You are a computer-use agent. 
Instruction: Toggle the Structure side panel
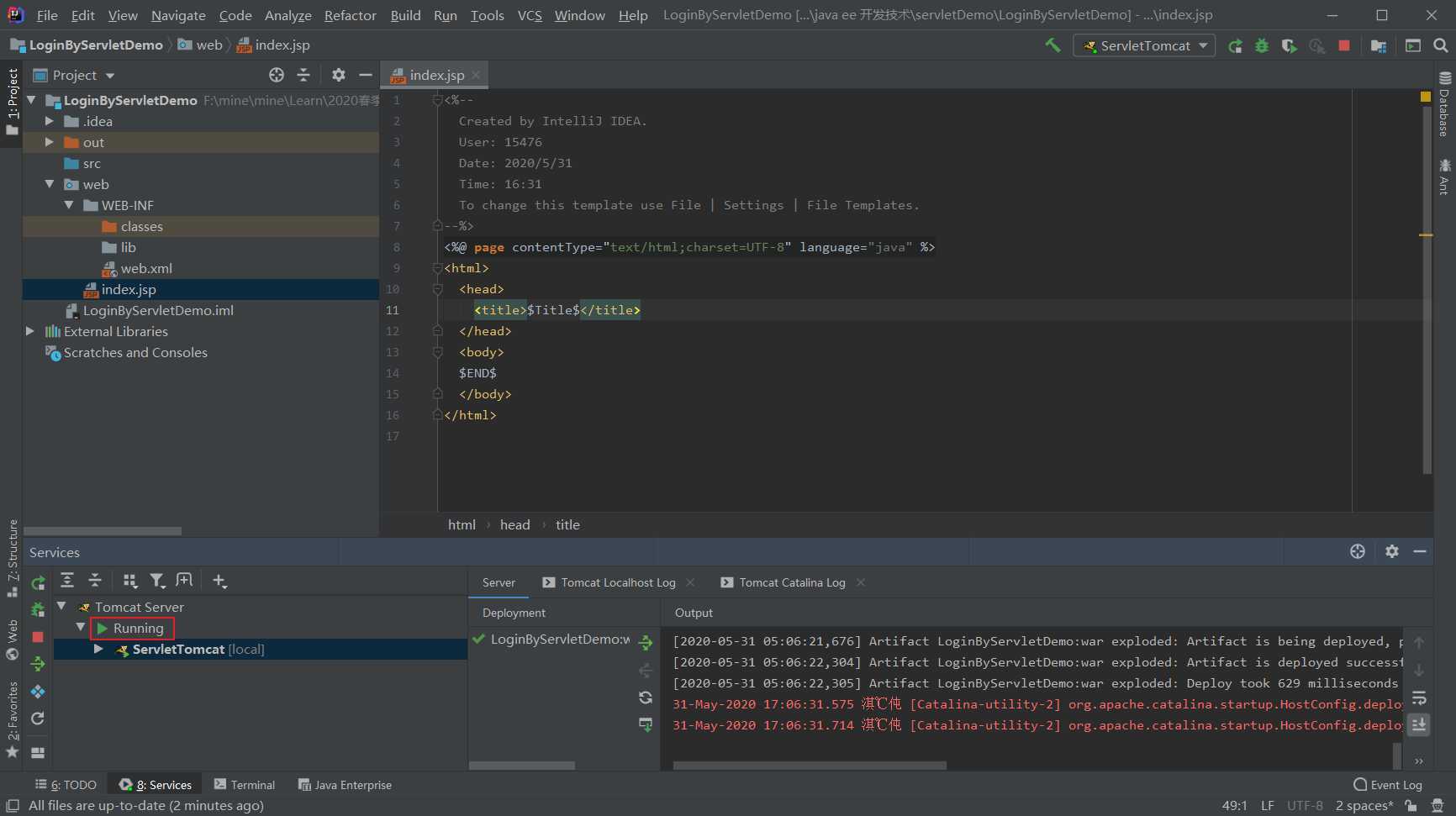point(12,559)
